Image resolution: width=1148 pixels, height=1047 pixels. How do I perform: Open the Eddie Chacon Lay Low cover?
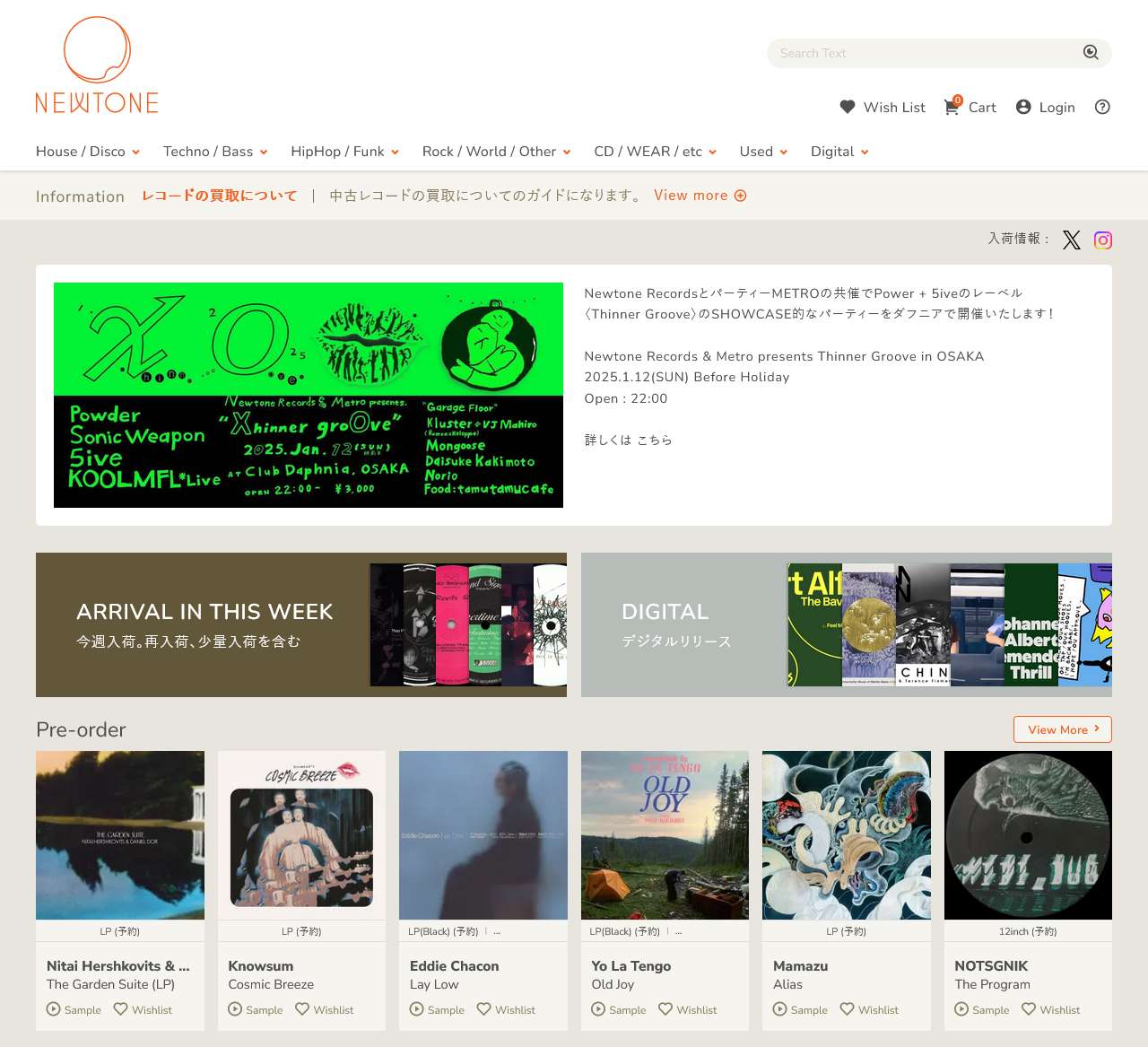(483, 835)
